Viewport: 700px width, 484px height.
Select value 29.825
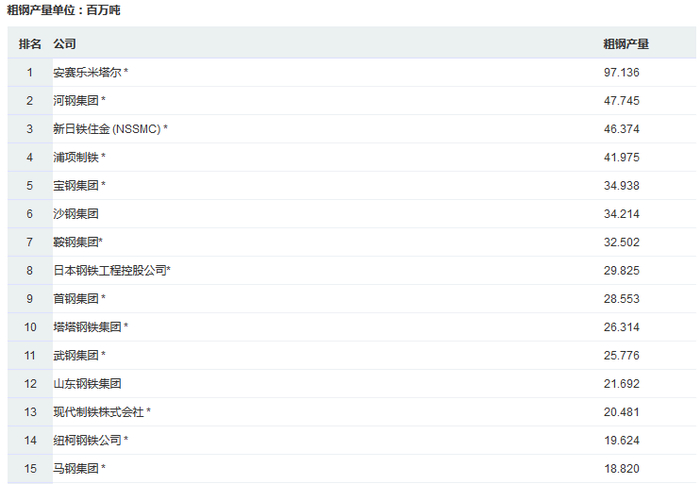point(621,271)
